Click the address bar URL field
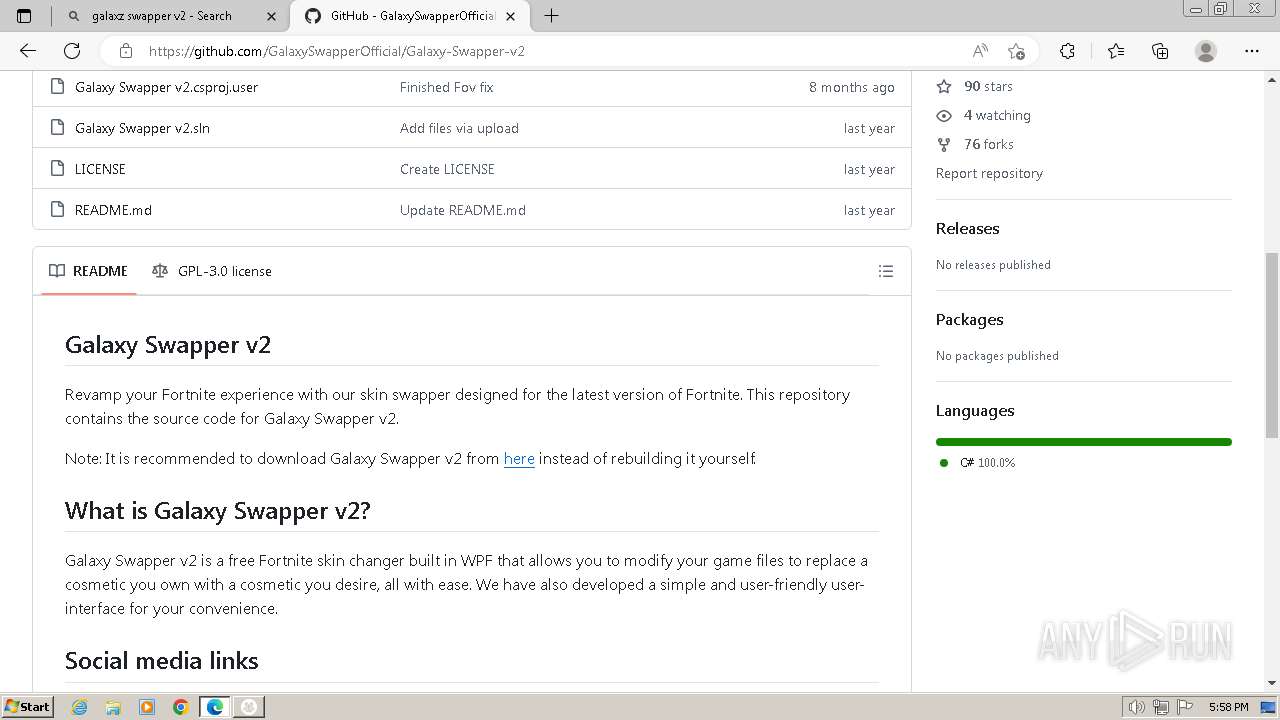Viewport: 1280px width, 720px height. coord(540,51)
